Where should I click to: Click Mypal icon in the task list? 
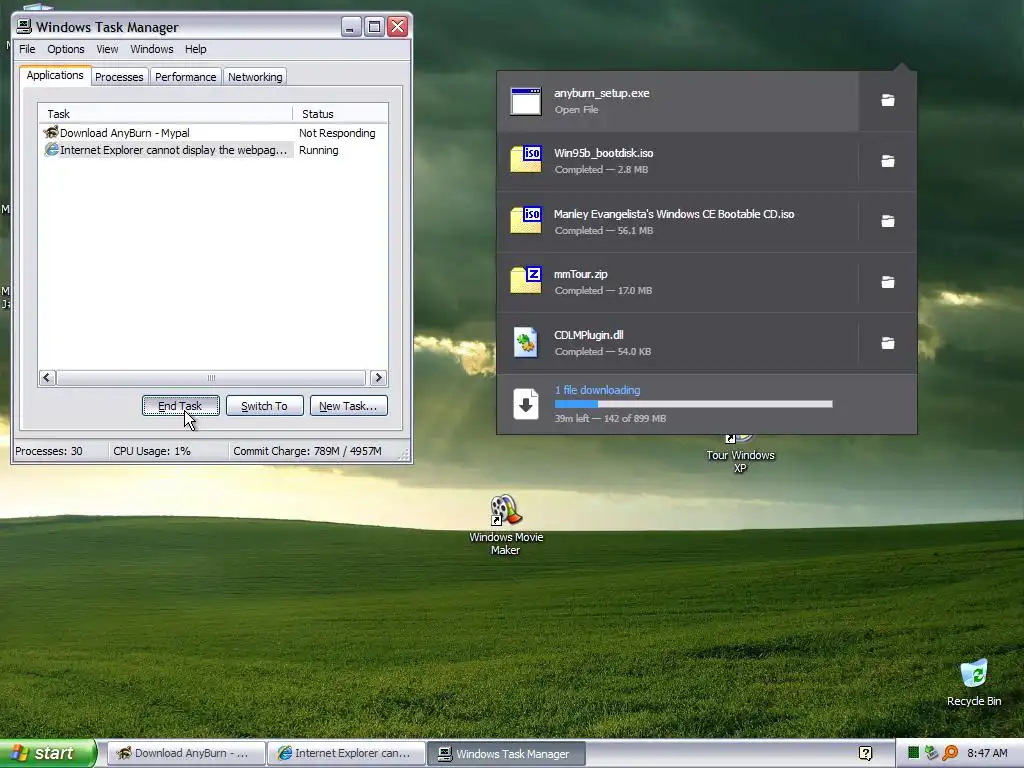[51, 133]
